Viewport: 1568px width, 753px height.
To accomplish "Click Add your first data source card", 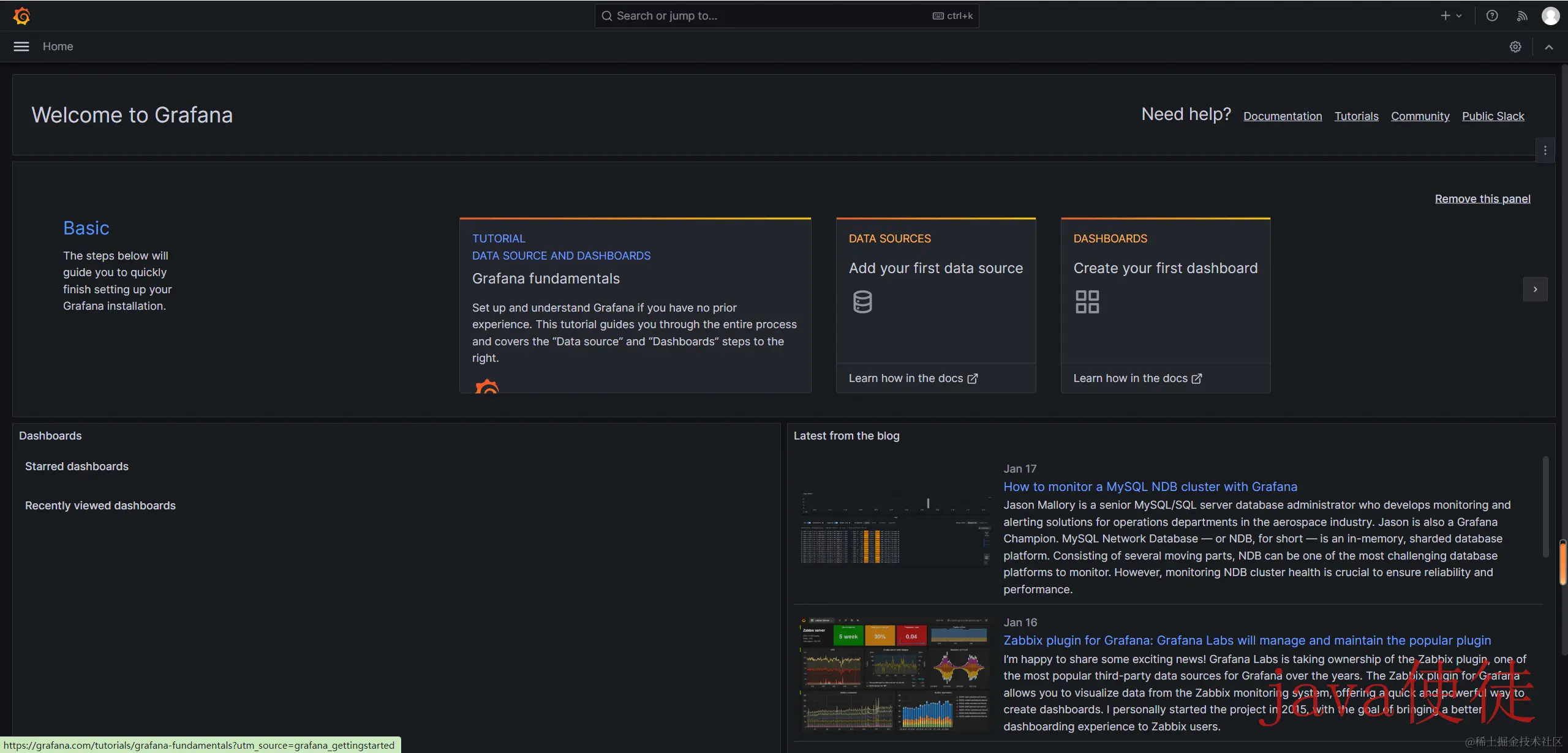I will click(x=936, y=290).
